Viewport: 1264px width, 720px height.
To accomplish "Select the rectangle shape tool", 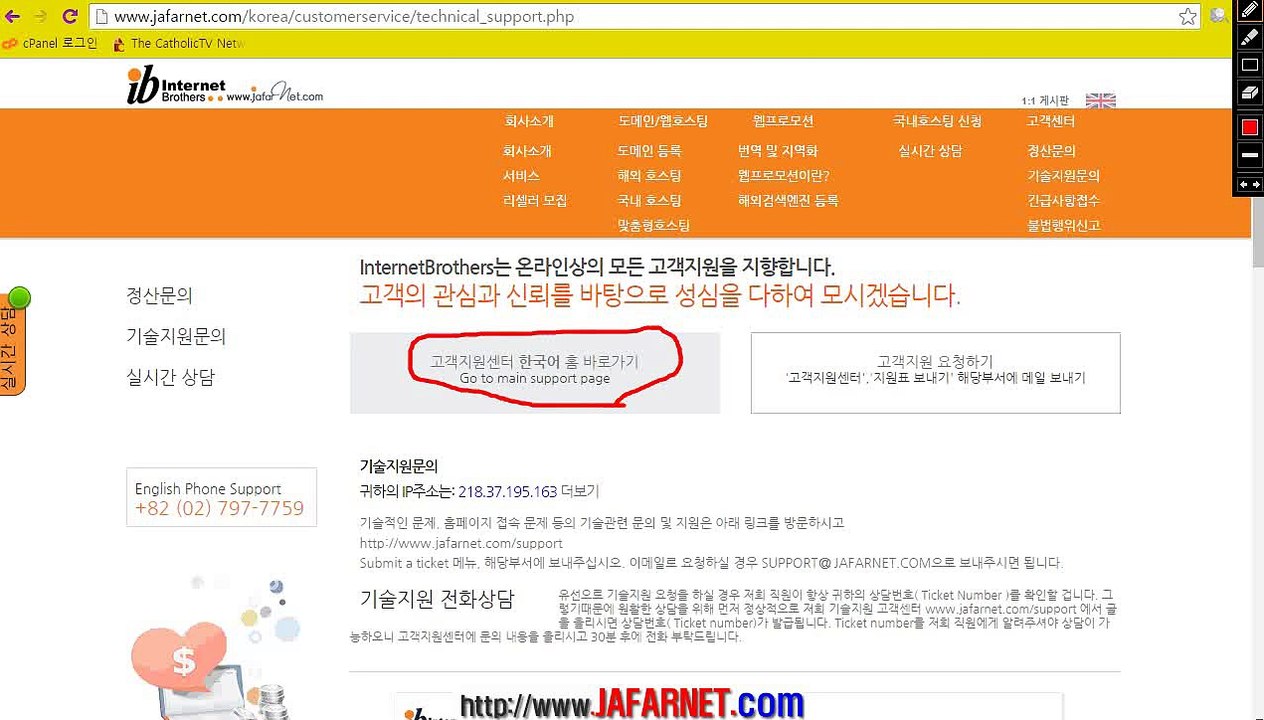I will (x=1249, y=65).
